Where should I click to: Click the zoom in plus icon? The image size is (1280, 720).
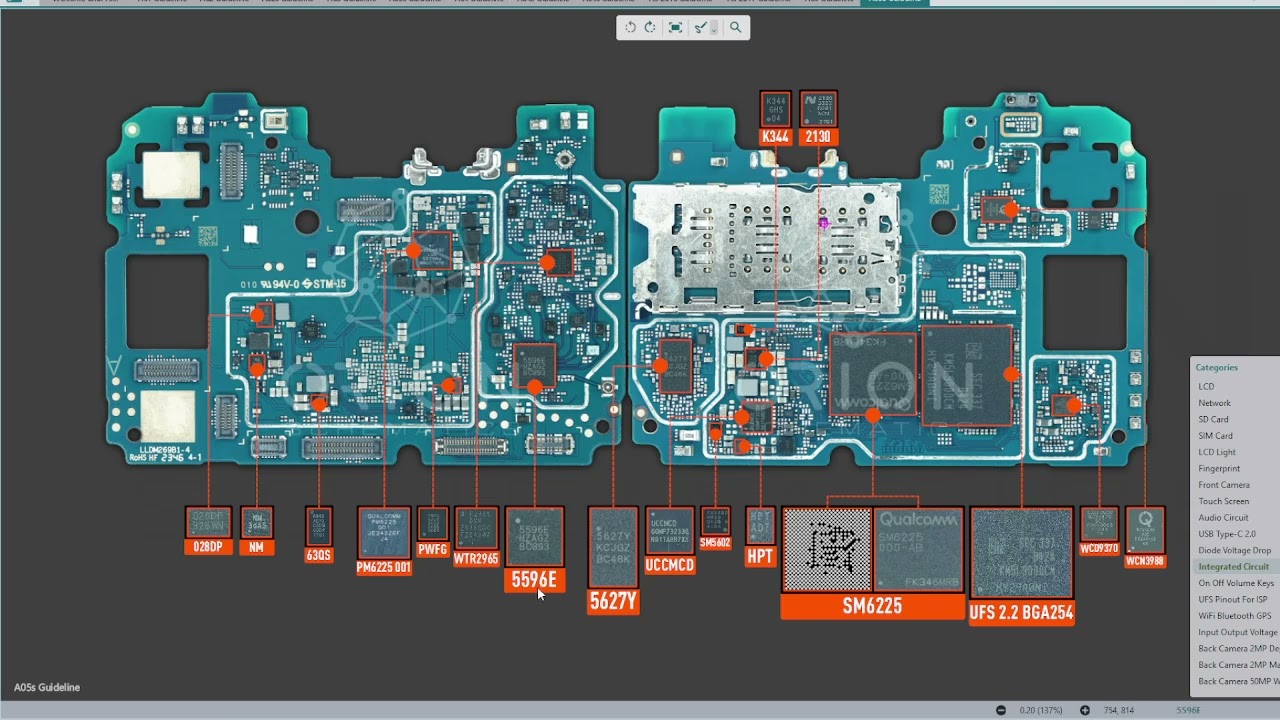[x=1085, y=710]
